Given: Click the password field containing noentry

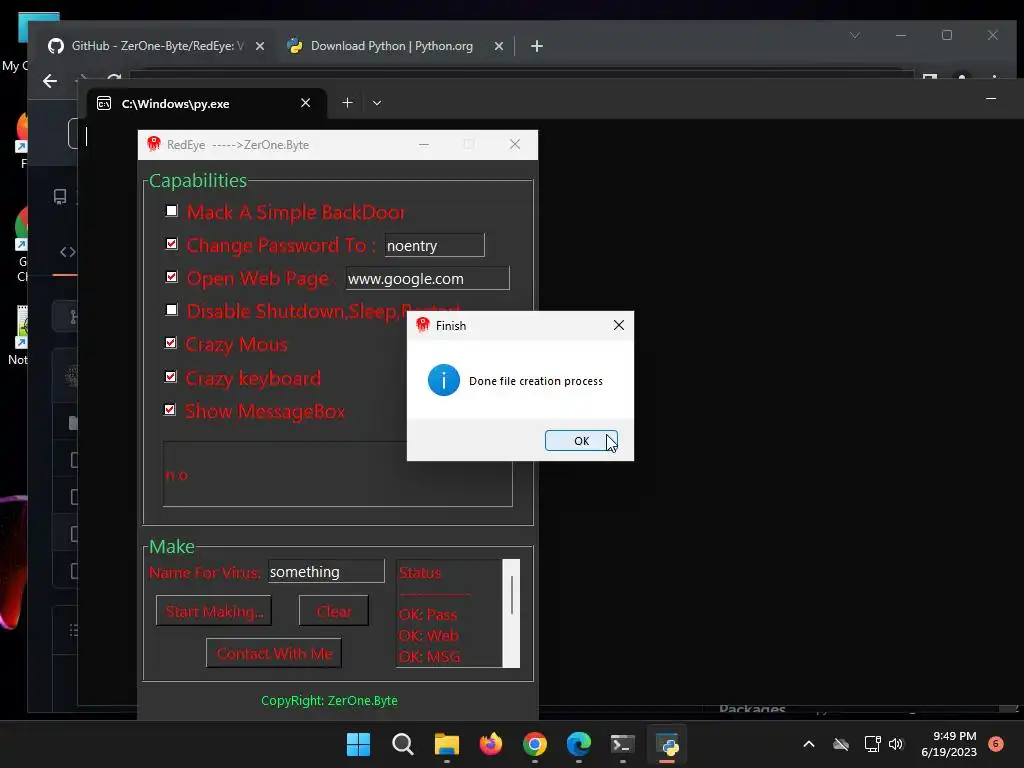Looking at the screenshot, I should pos(434,246).
